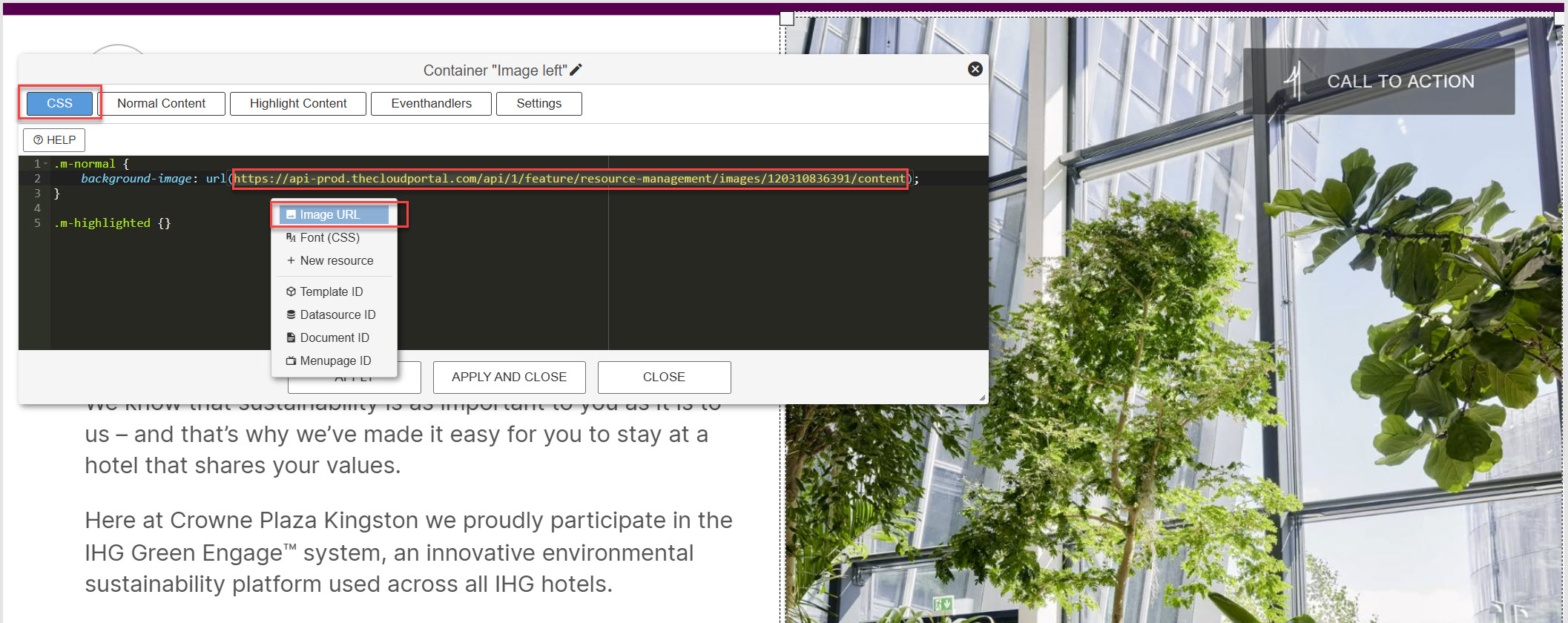Viewport: 1568px width, 623px height.
Task: Select Font (CSS) in the context menu
Action: click(329, 238)
